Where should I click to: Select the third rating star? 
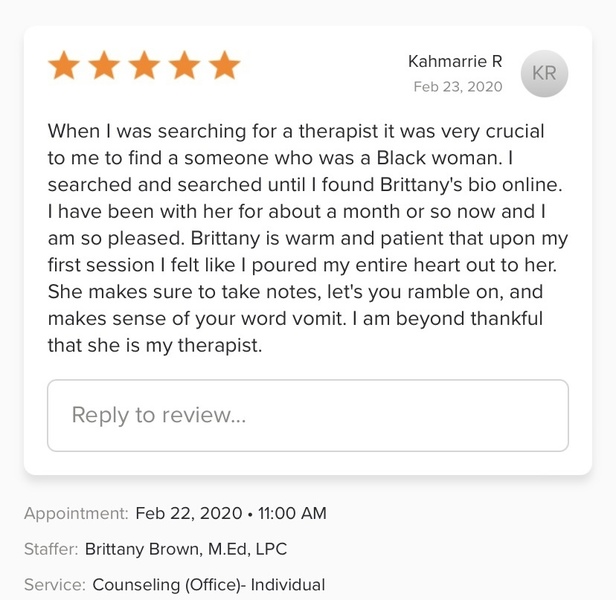[x=145, y=66]
